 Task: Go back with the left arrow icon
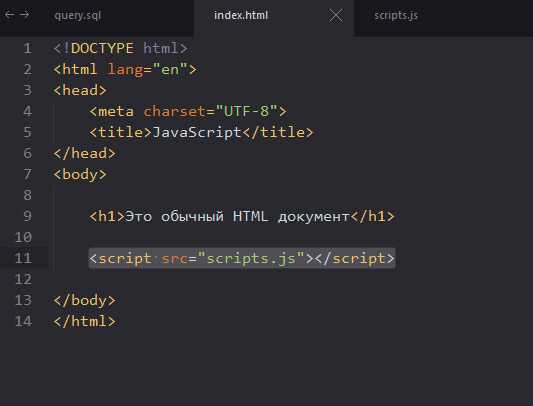point(10,15)
